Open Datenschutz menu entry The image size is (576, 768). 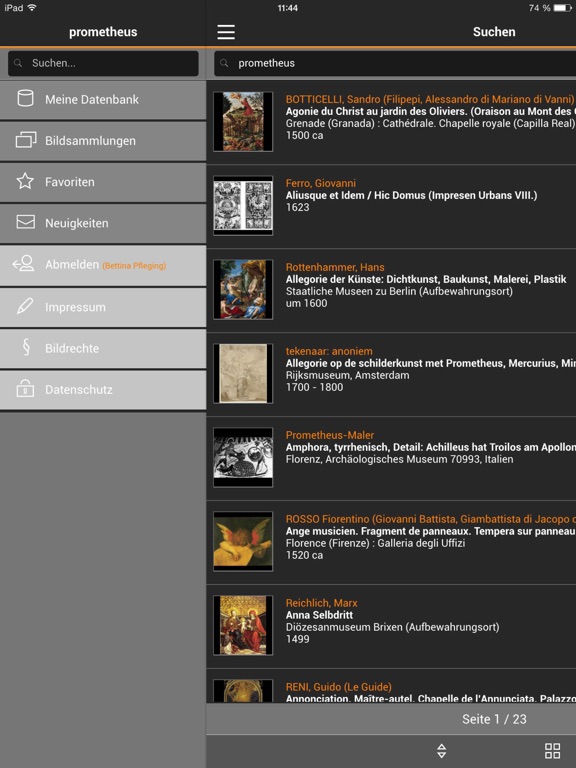point(103,389)
